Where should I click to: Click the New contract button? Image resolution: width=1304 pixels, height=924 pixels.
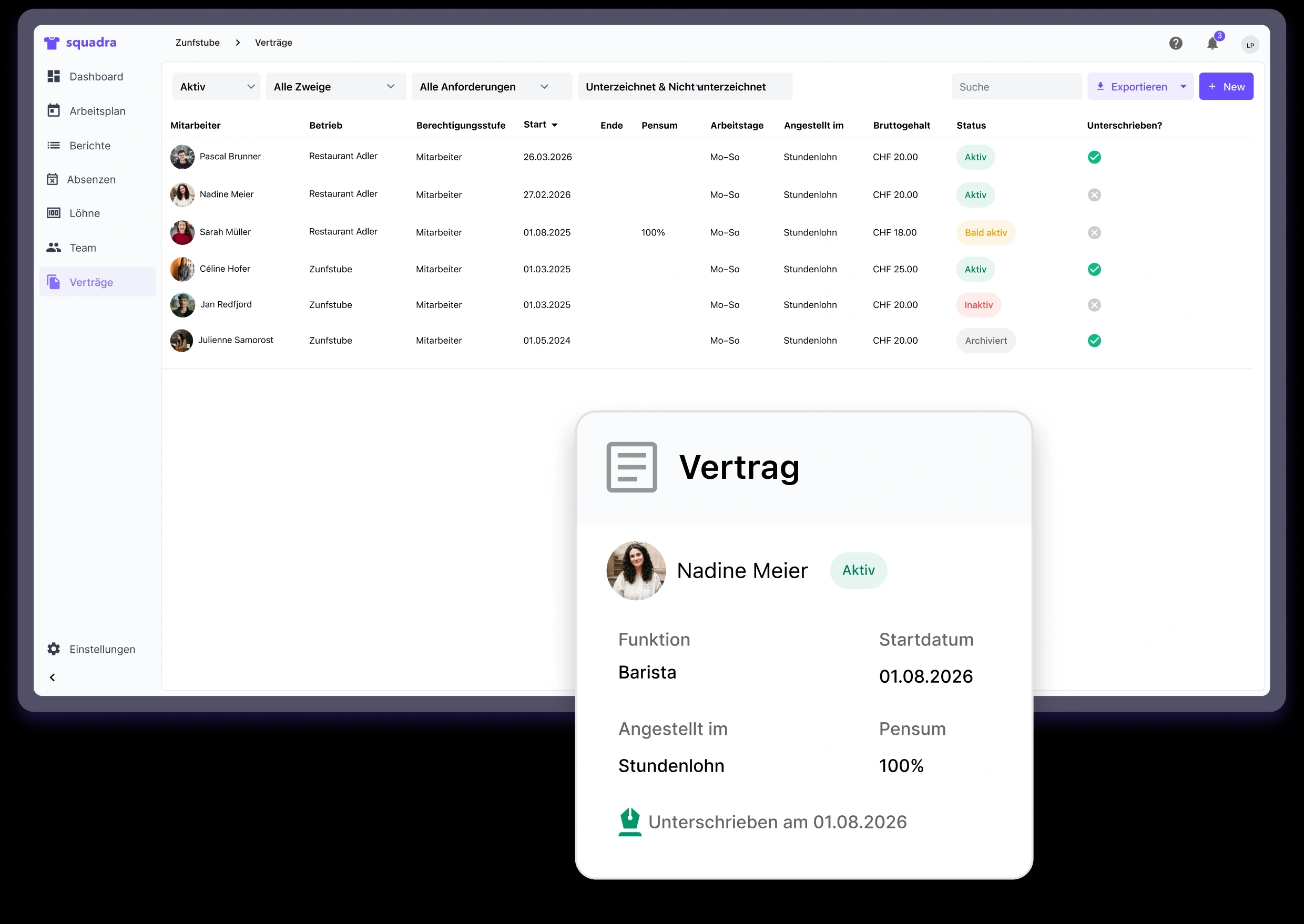coord(1226,87)
